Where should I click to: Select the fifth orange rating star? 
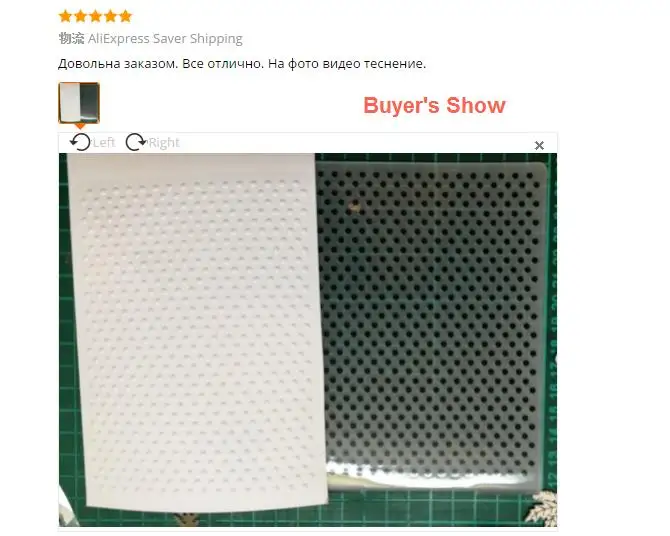pos(125,16)
